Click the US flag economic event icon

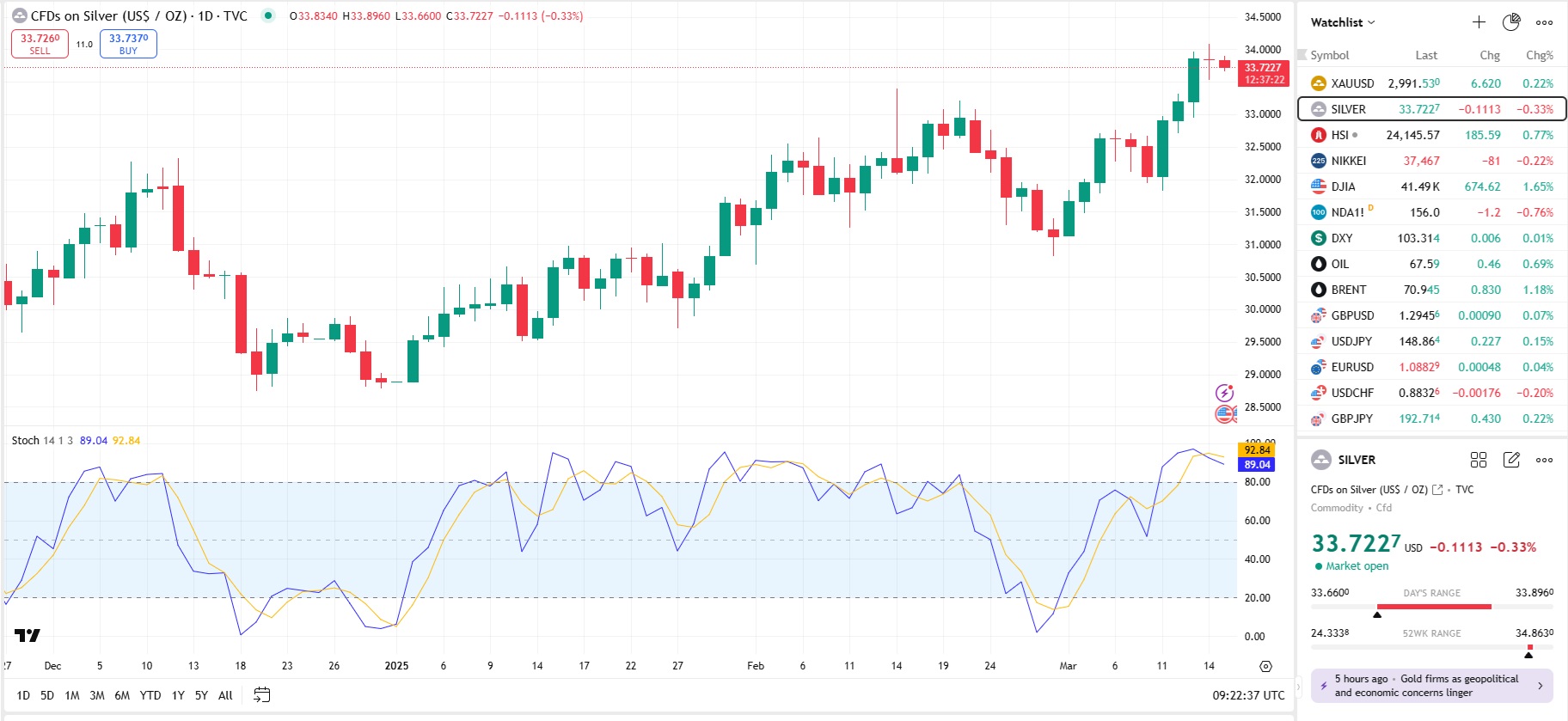(x=1225, y=414)
